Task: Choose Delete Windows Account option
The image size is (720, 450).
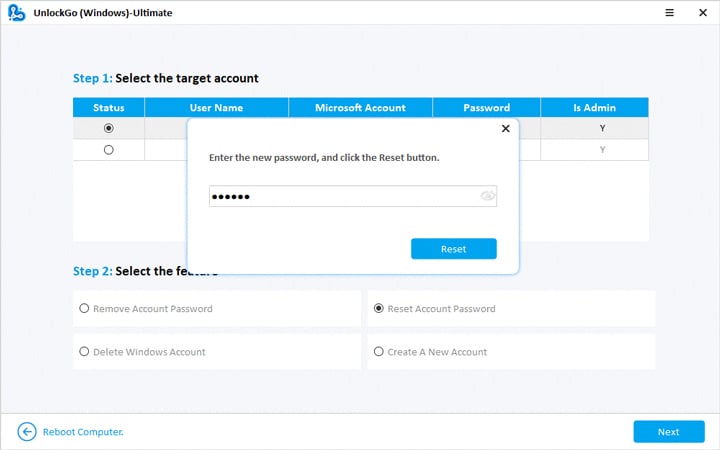Action: [84, 352]
